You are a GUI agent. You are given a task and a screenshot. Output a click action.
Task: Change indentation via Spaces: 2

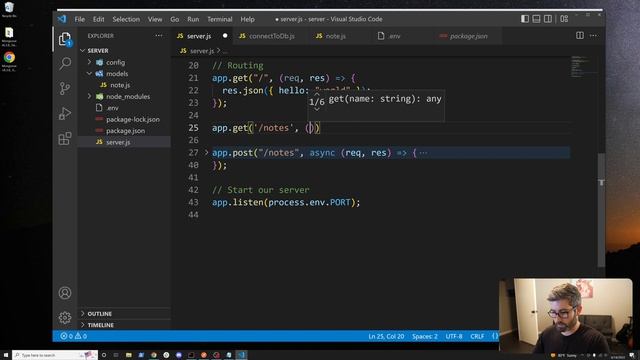[x=424, y=336]
